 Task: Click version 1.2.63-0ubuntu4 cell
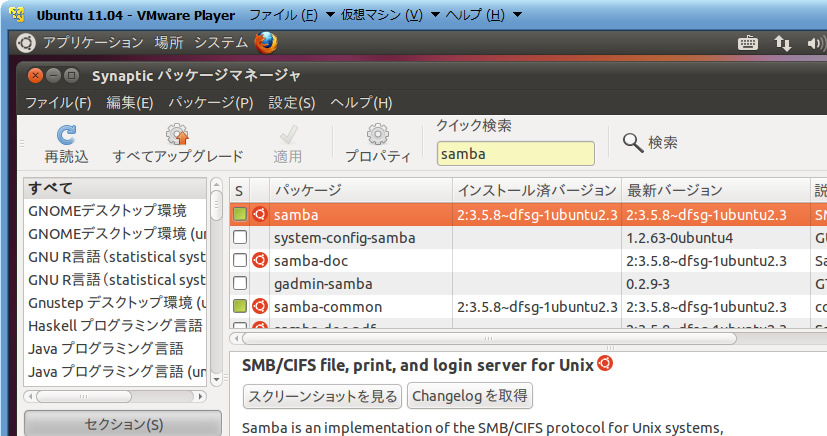pyautogui.click(x=679, y=238)
